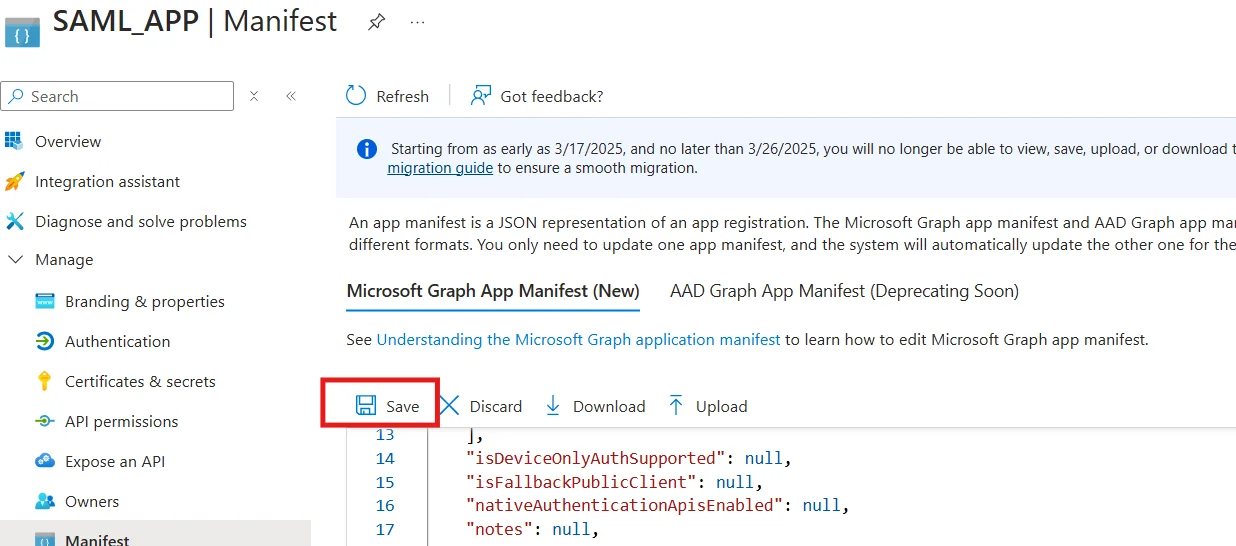
Task: Open the ellipsis more options menu
Action: point(418,22)
